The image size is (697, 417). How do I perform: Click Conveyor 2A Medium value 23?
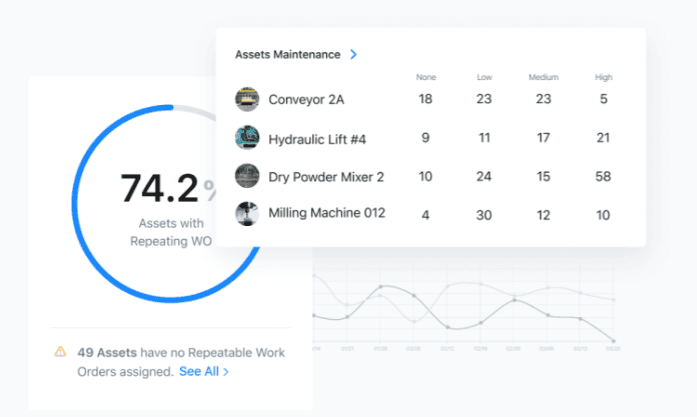click(543, 99)
